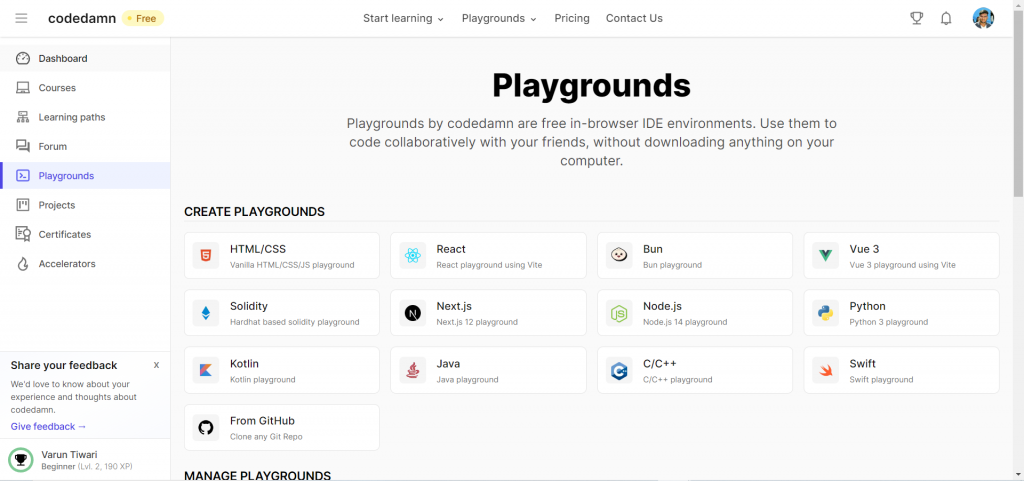This screenshot has height=481, width=1024.
Task: Create a C/C++ playground
Action: 695,371
